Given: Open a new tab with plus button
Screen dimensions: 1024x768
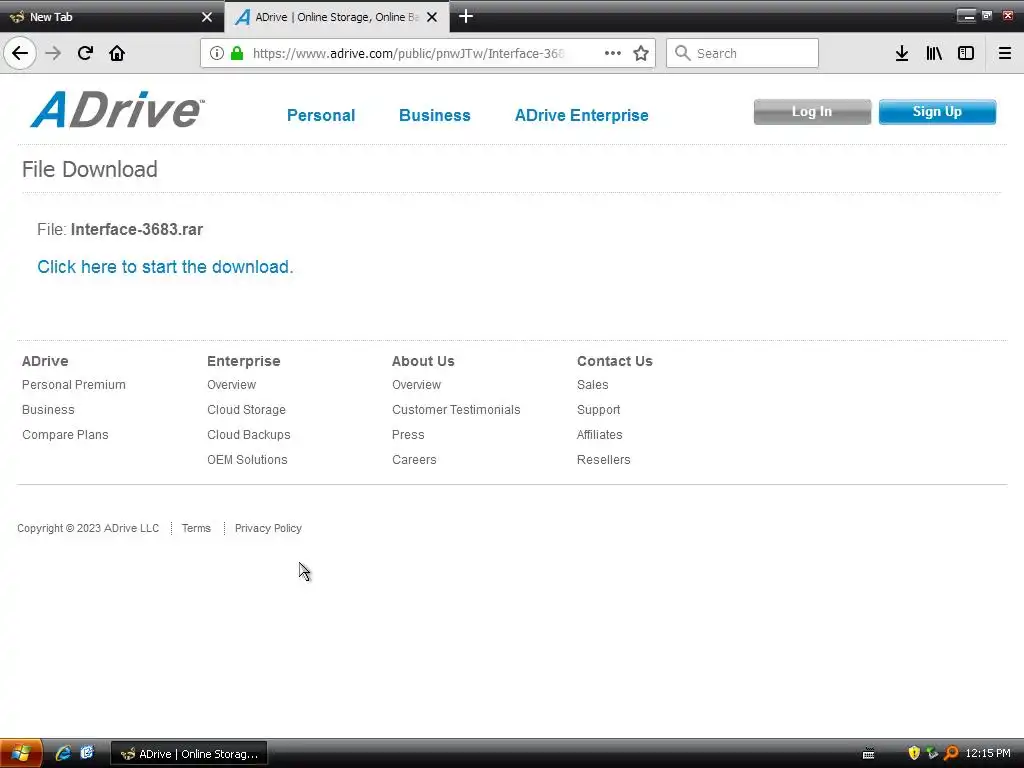Looking at the screenshot, I should 466,16.
